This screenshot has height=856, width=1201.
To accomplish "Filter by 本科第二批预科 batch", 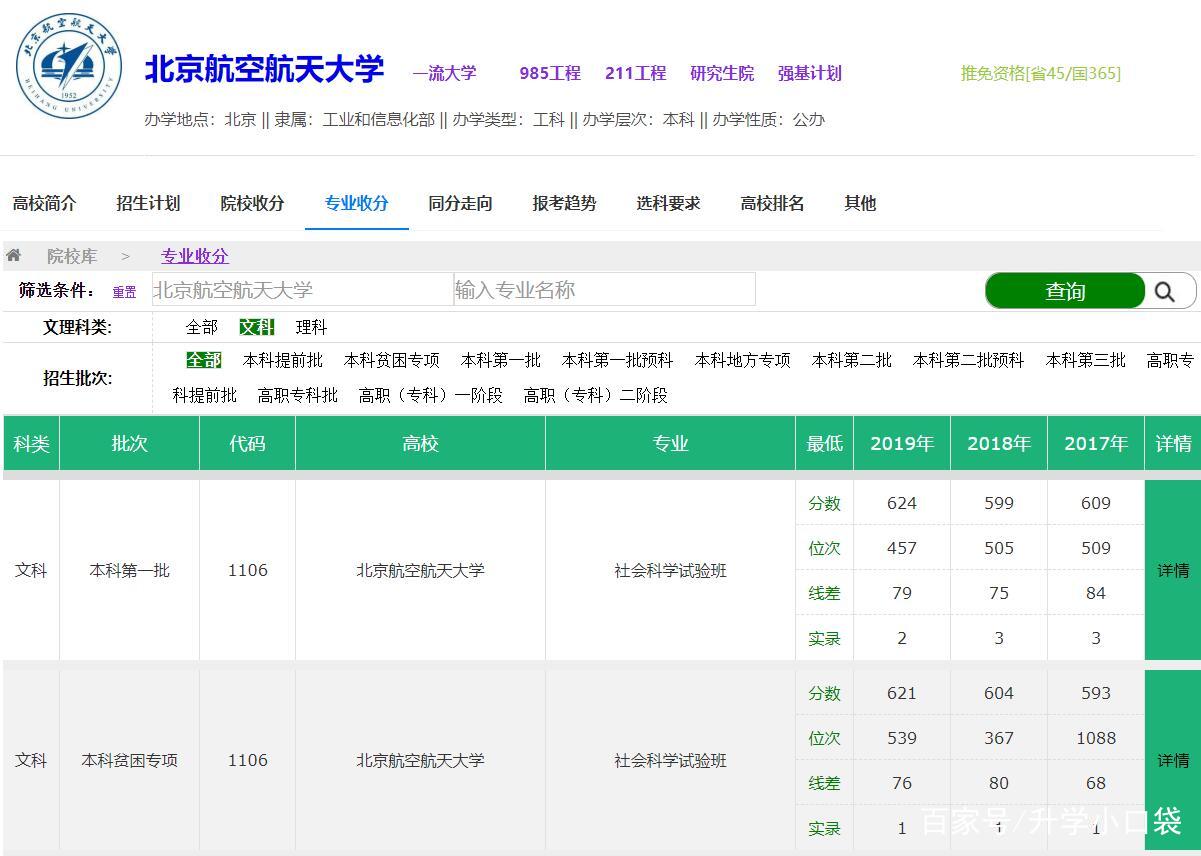I will pos(969,360).
